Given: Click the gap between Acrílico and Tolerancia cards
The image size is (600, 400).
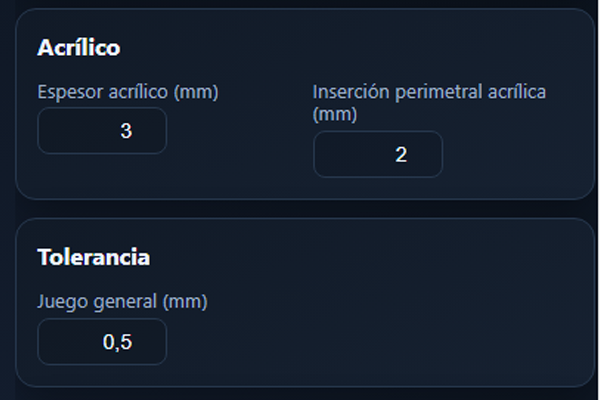Looking at the screenshot, I should pos(300,209).
